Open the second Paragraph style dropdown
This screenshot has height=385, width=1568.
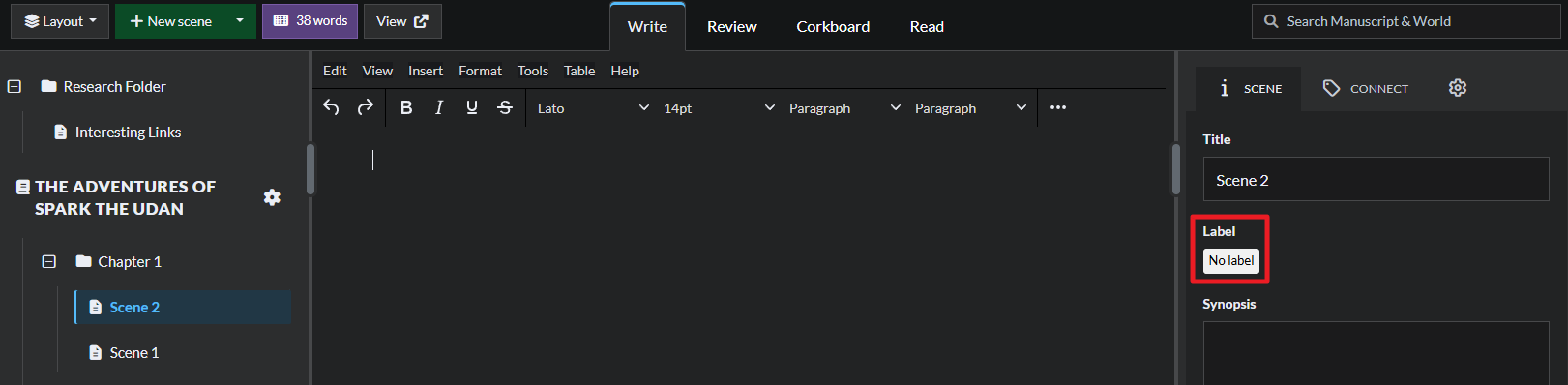click(970, 107)
